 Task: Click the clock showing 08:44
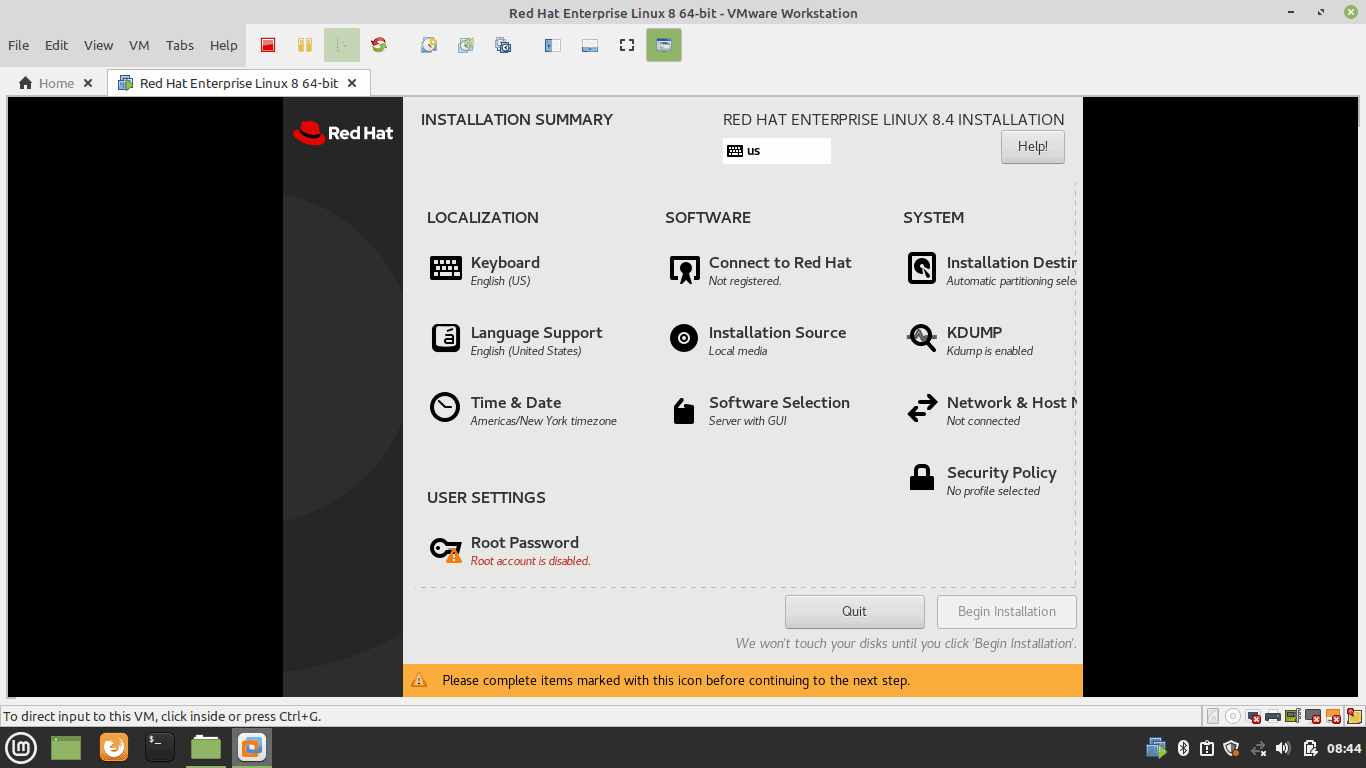[1344, 748]
